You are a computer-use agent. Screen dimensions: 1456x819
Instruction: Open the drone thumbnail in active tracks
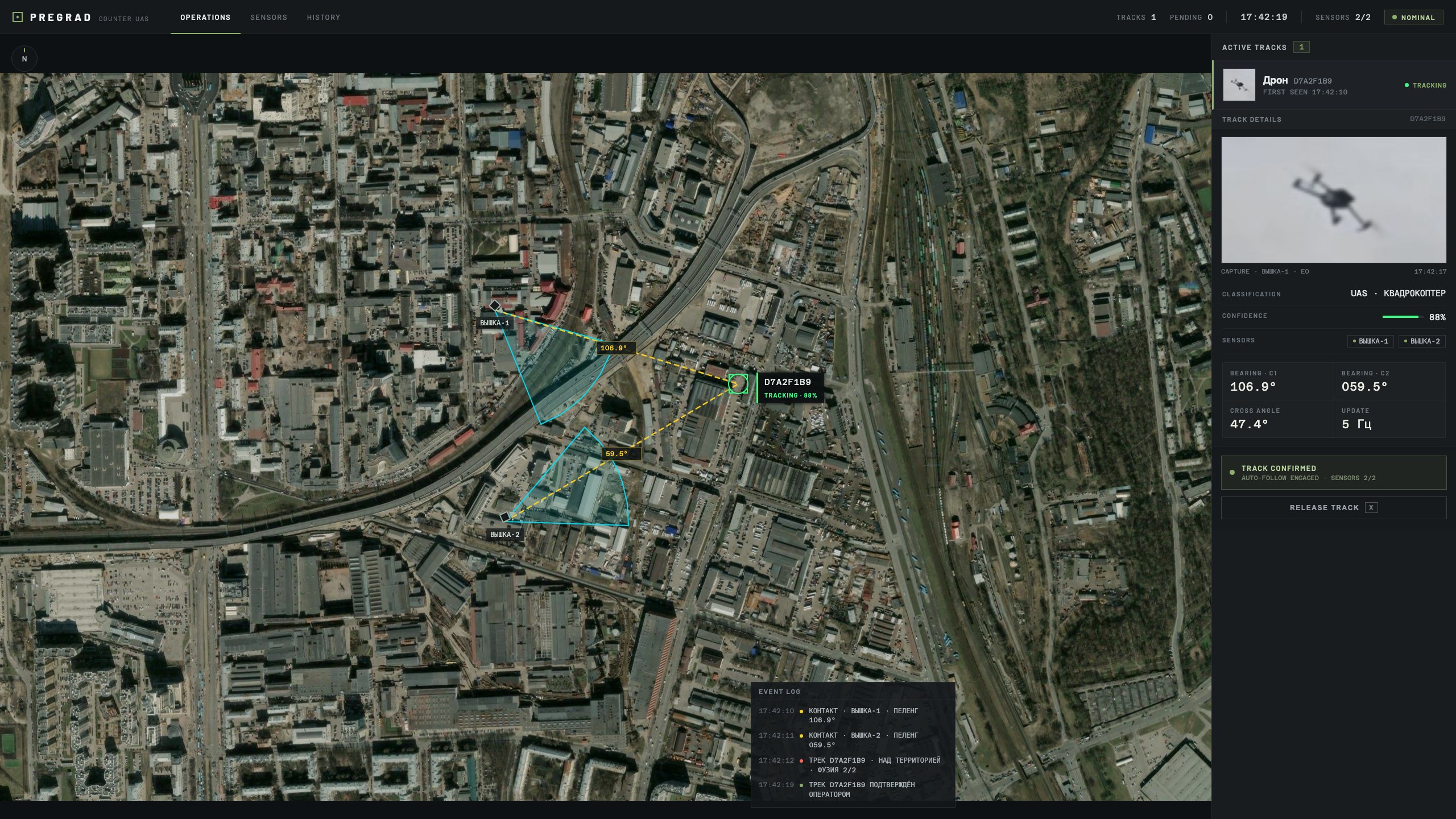[x=1239, y=85]
